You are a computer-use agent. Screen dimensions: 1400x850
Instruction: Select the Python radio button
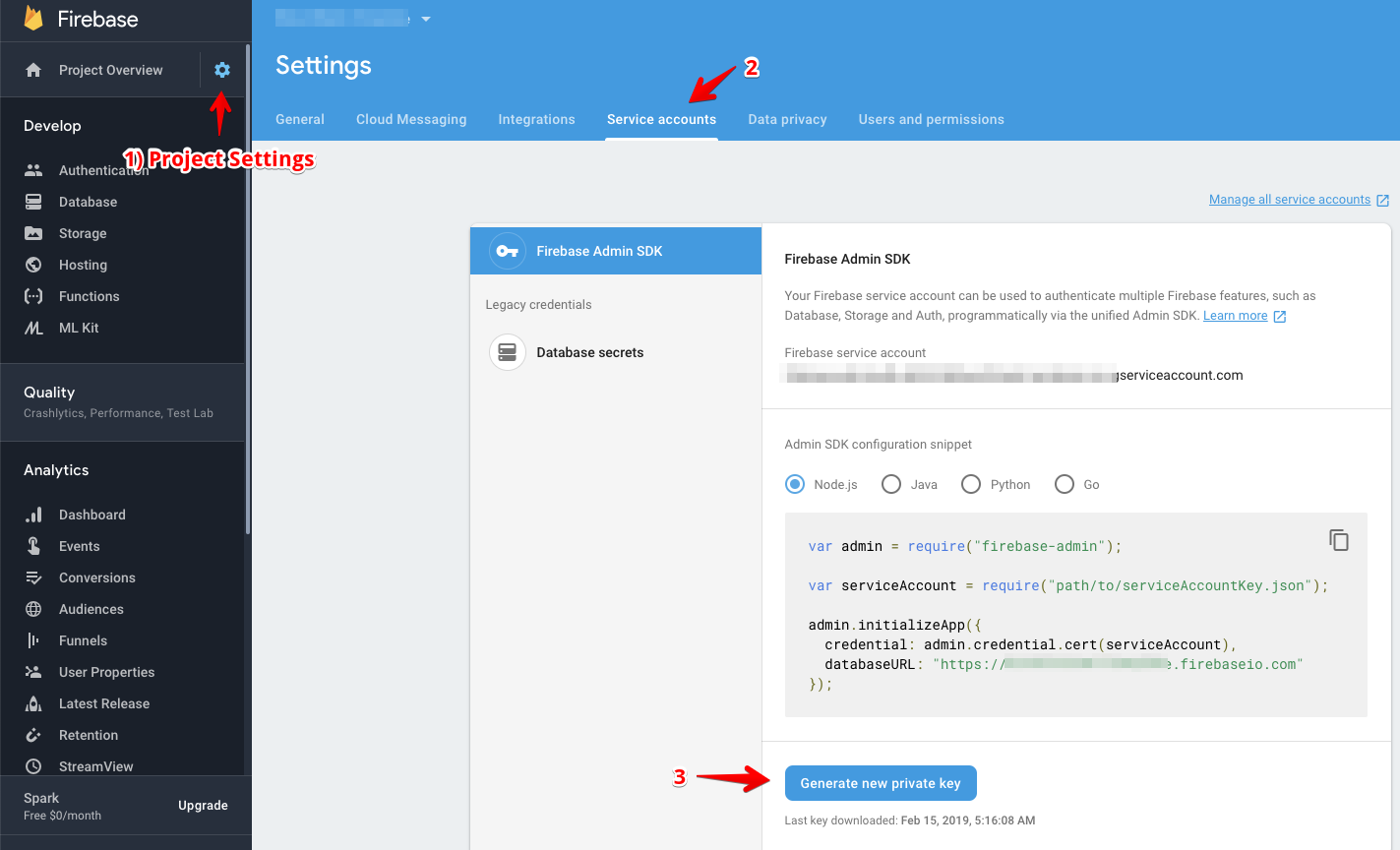pos(971,484)
